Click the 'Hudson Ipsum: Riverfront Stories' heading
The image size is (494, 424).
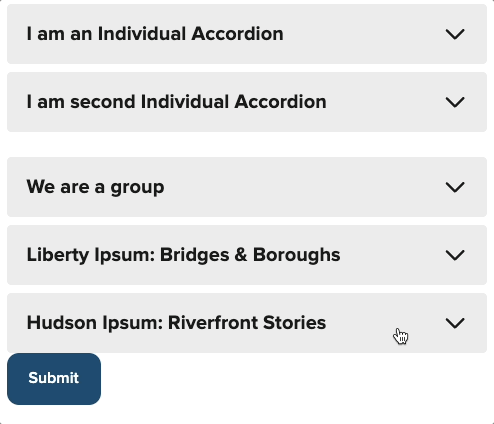176,323
